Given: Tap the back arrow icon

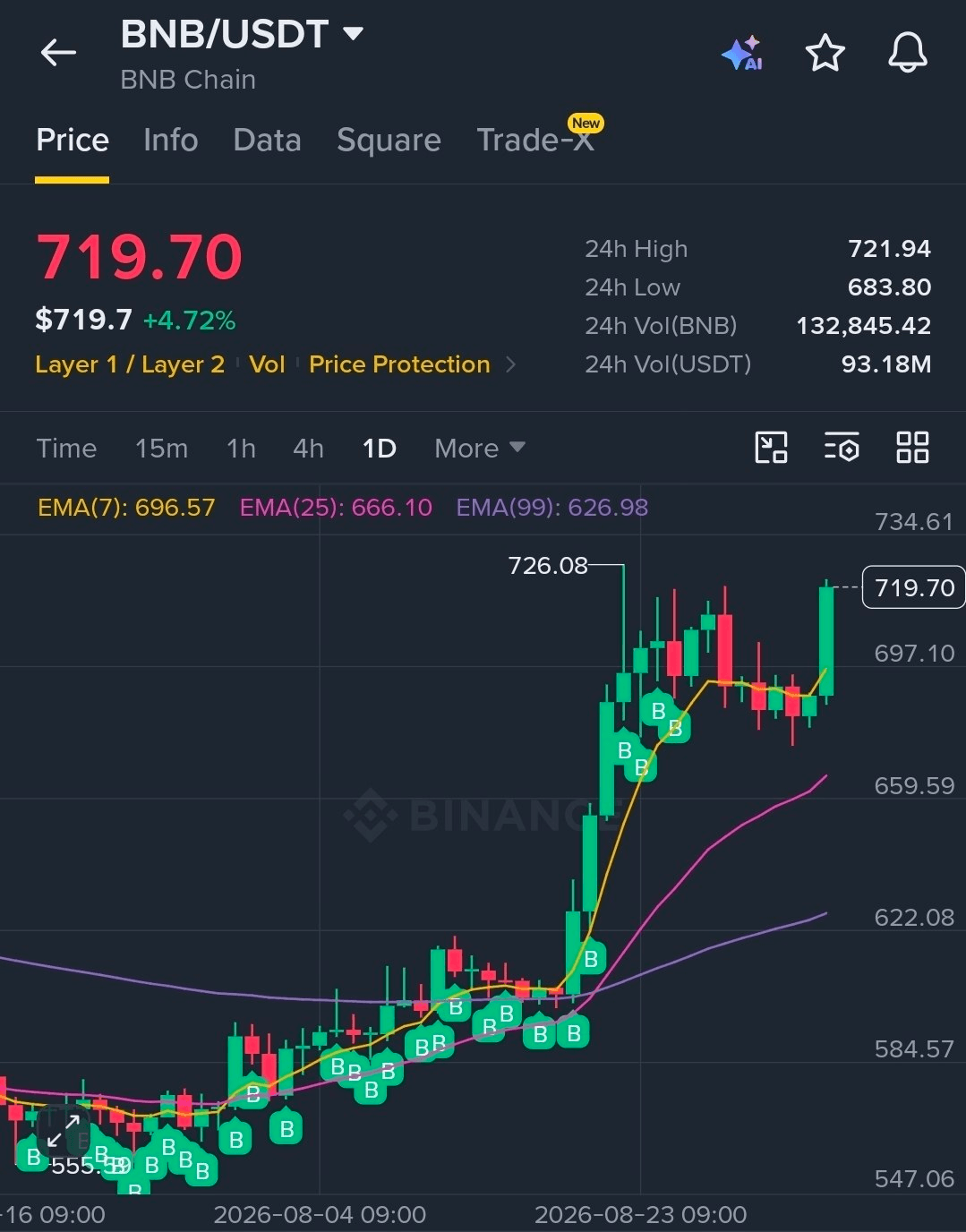Looking at the screenshot, I should (x=58, y=53).
